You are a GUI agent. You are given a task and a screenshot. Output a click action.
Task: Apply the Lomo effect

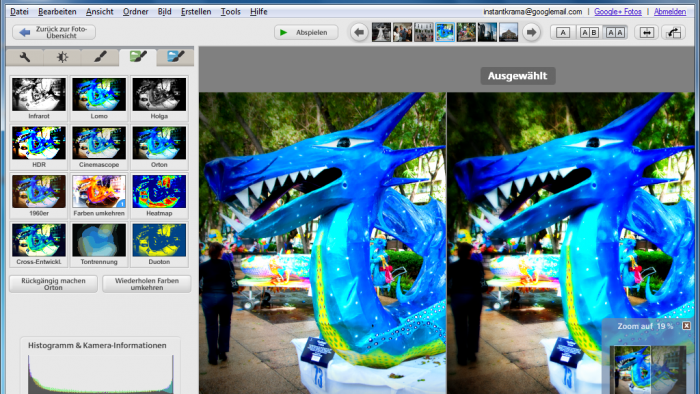point(99,99)
